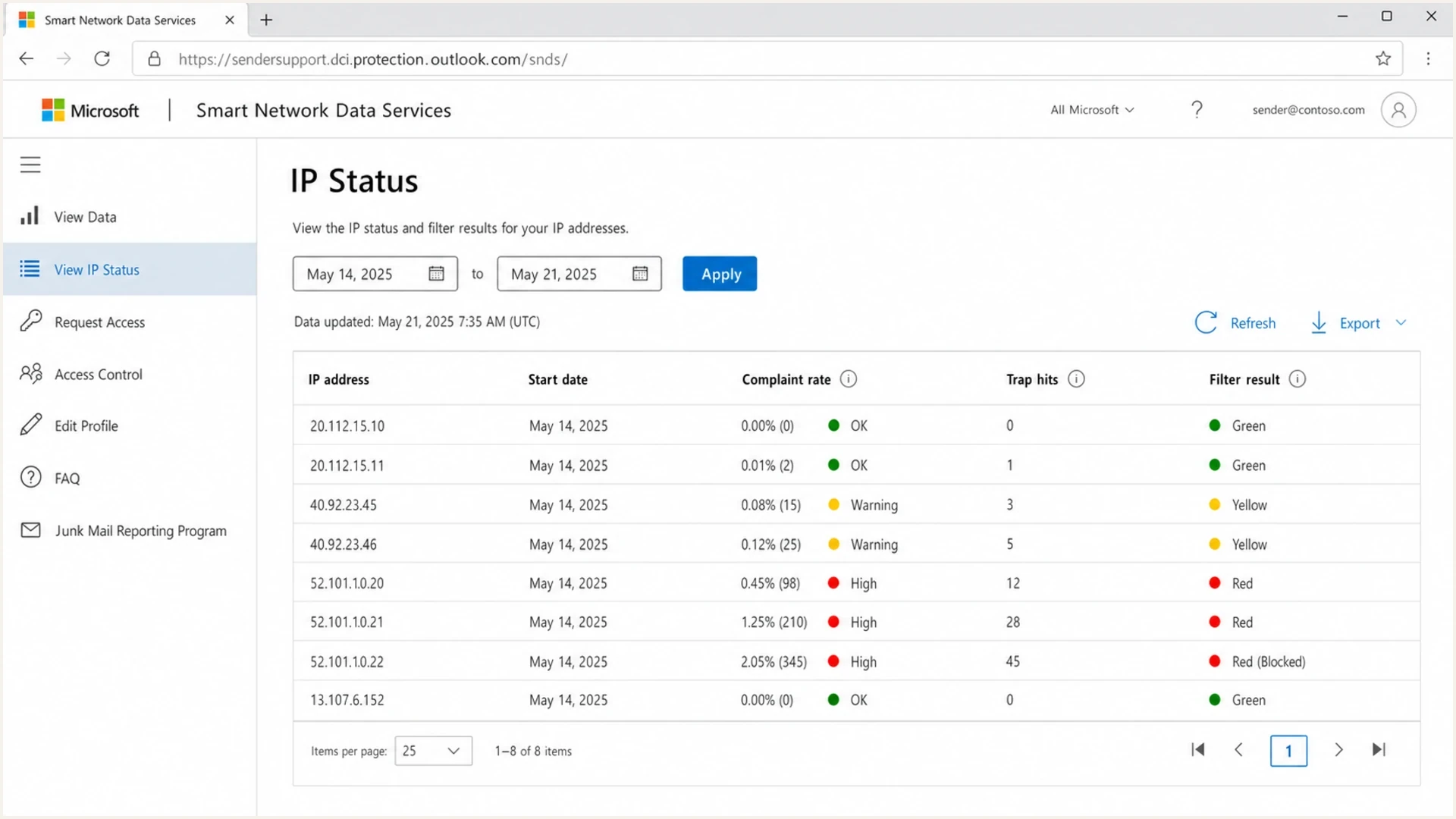Click the Junk Mail envelope icon
Screen dimensions: 1456x819
tap(30, 530)
